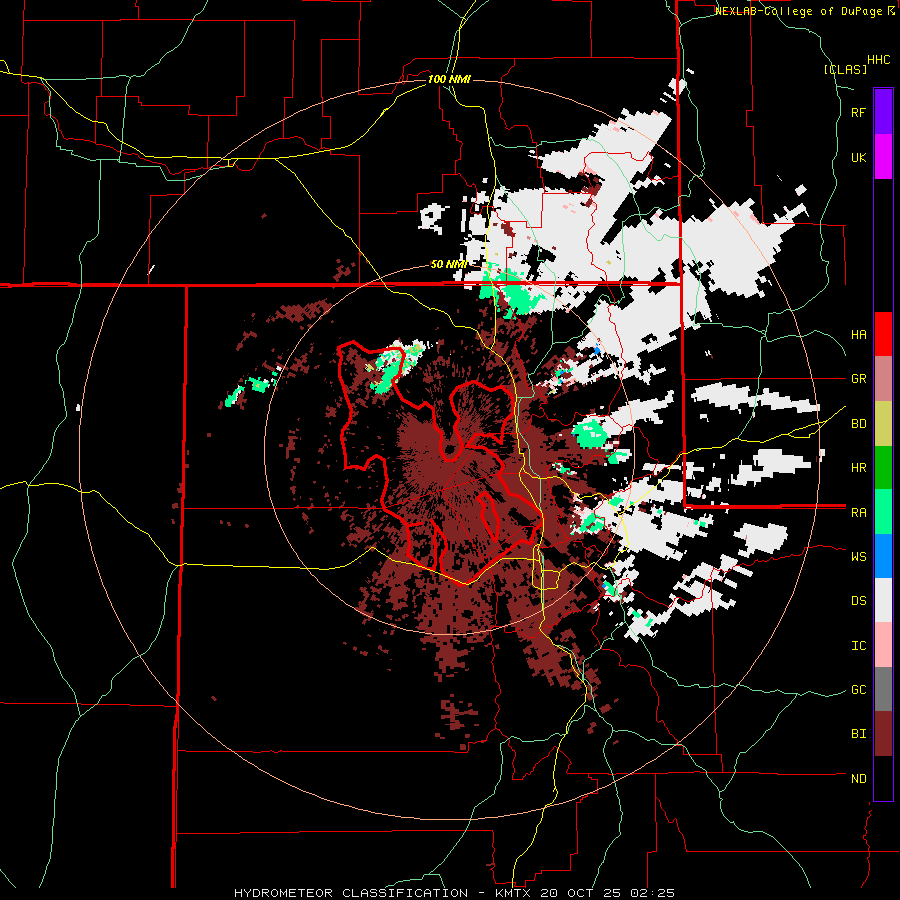Click the HR legend label
The image size is (900, 900).
point(858,468)
